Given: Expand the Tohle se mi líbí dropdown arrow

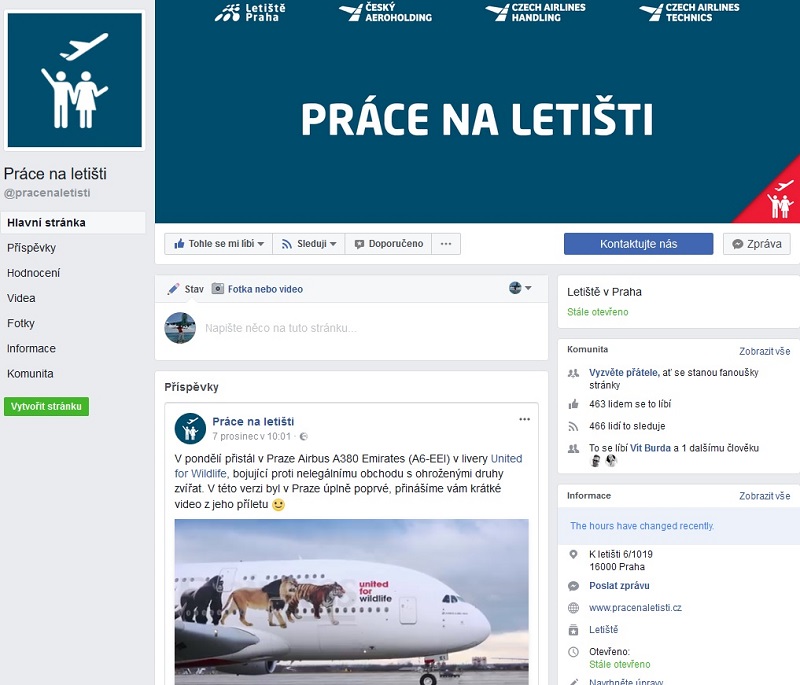Looking at the screenshot, I should point(261,244).
